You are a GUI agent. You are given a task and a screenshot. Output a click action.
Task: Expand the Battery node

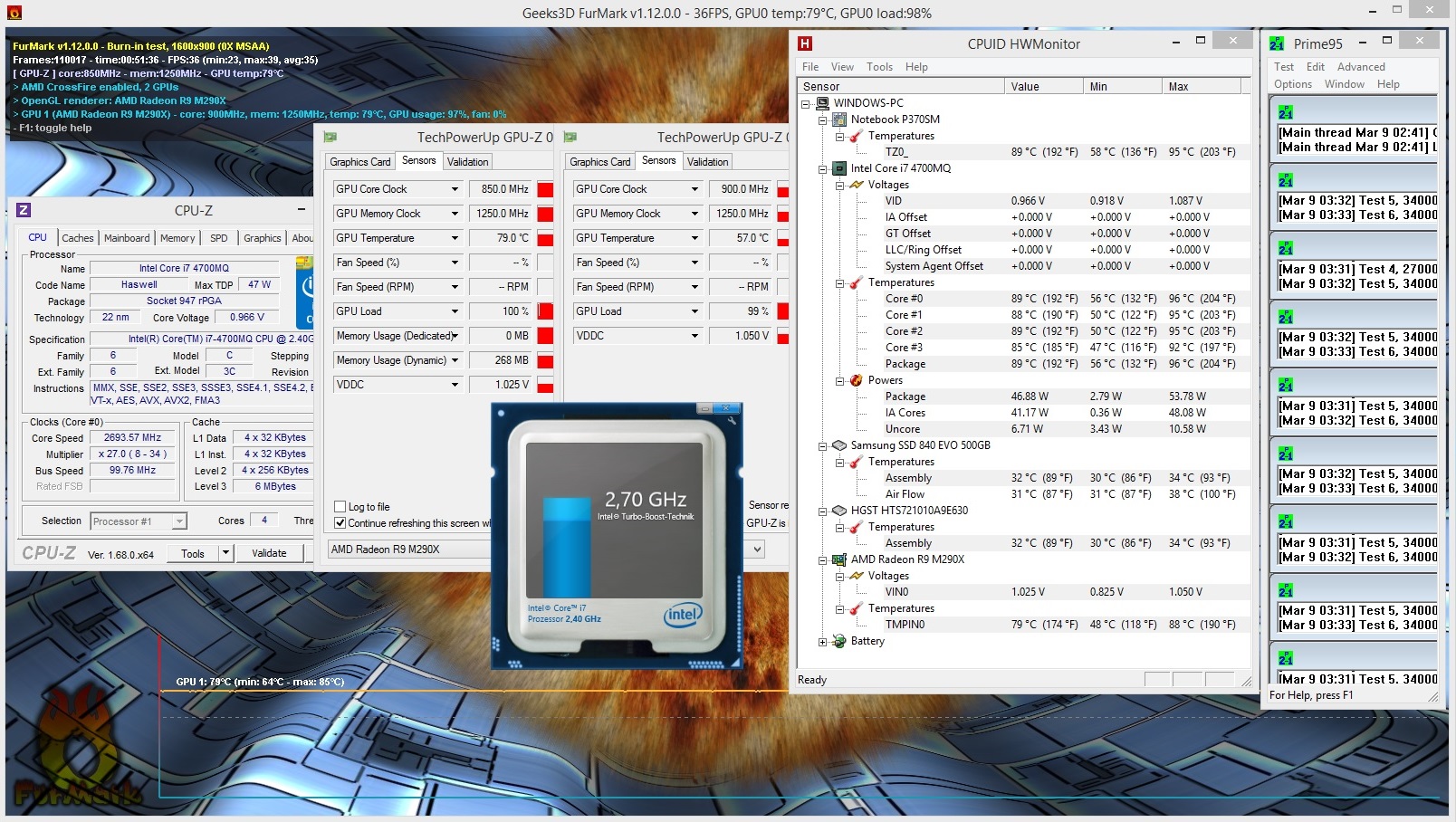coord(823,642)
